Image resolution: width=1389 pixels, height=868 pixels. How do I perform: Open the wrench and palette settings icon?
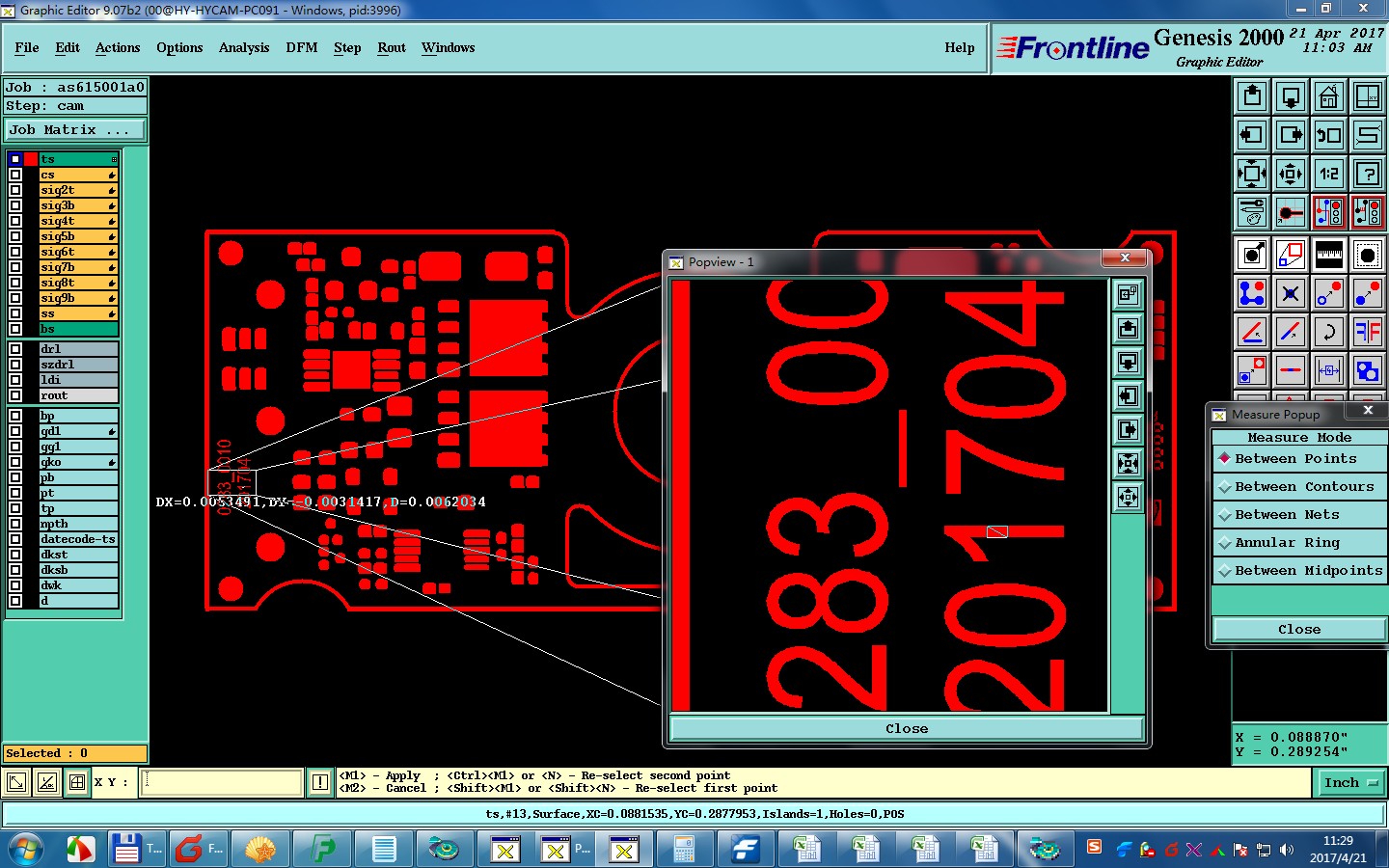pos(1252,212)
